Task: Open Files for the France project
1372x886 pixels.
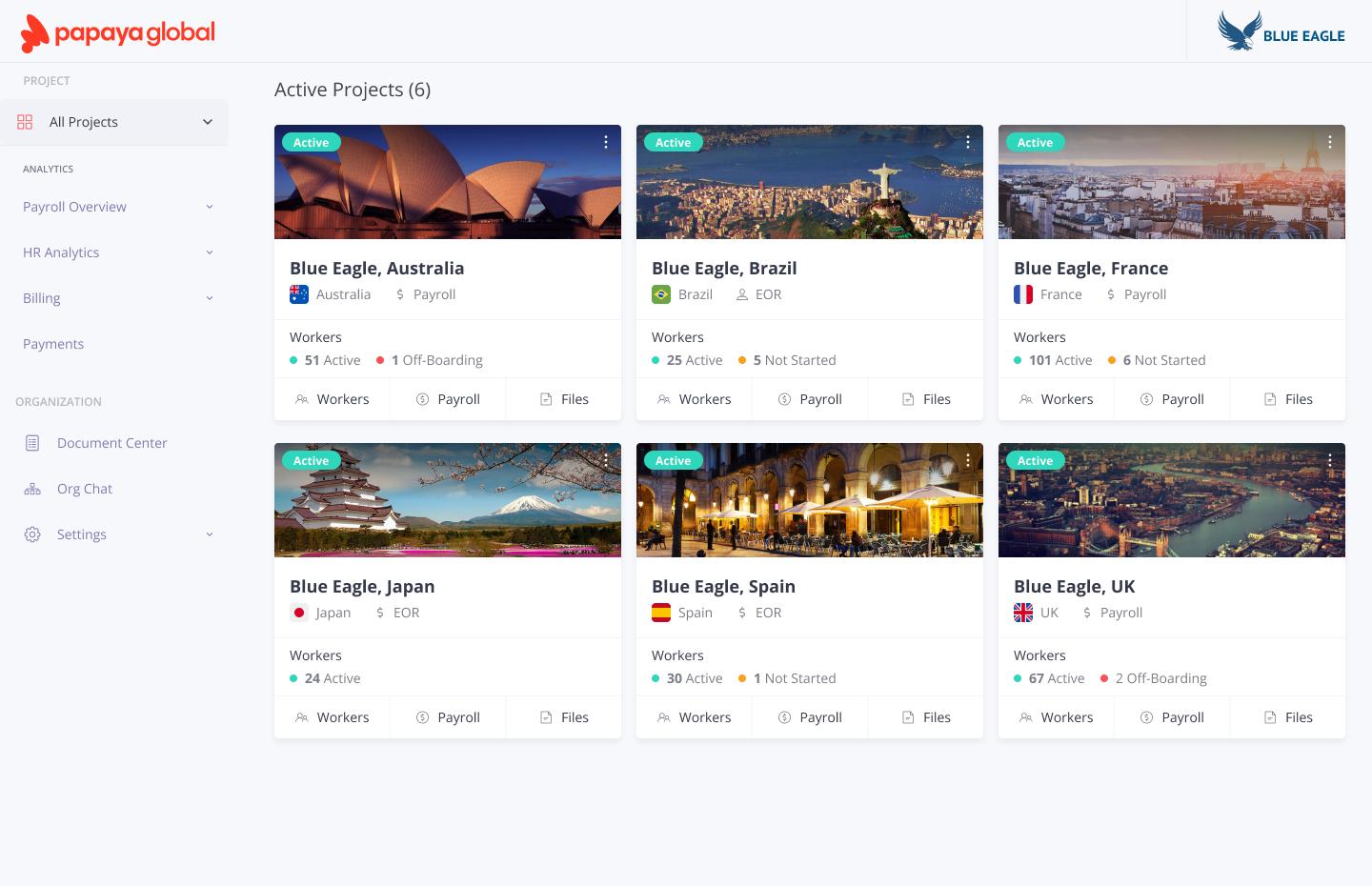Action: coord(1288,399)
